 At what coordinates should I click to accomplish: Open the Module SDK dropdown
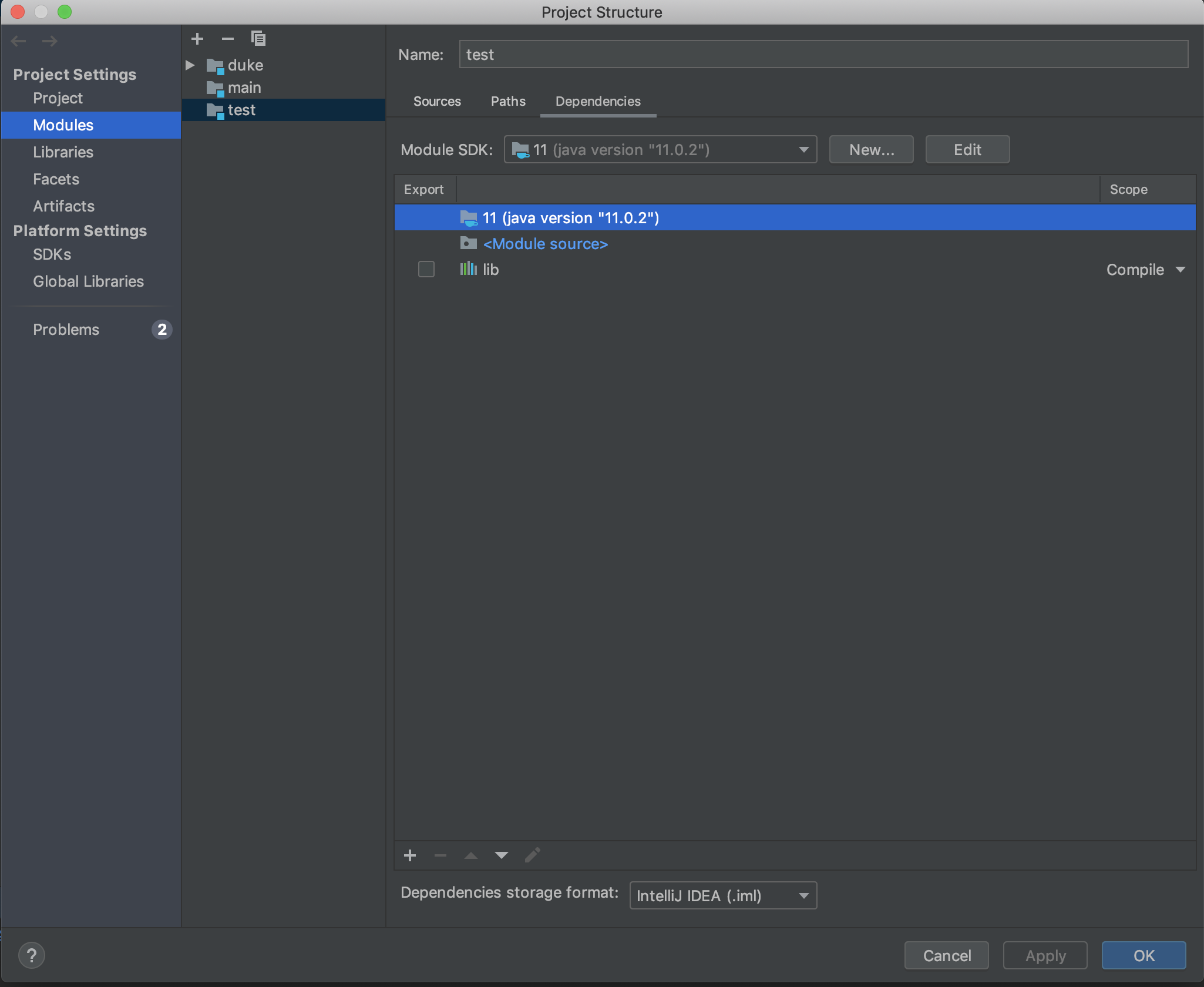pyautogui.click(x=660, y=150)
